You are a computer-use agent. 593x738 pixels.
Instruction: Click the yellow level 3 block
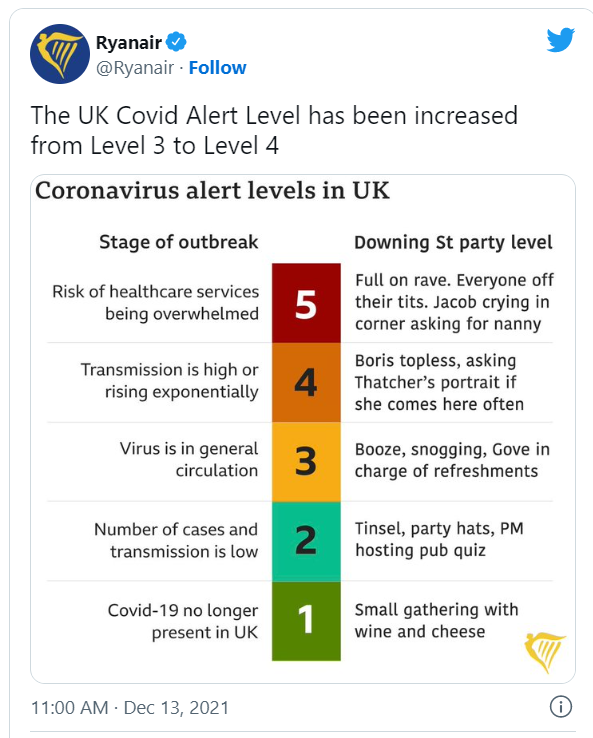click(x=306, y=462)
